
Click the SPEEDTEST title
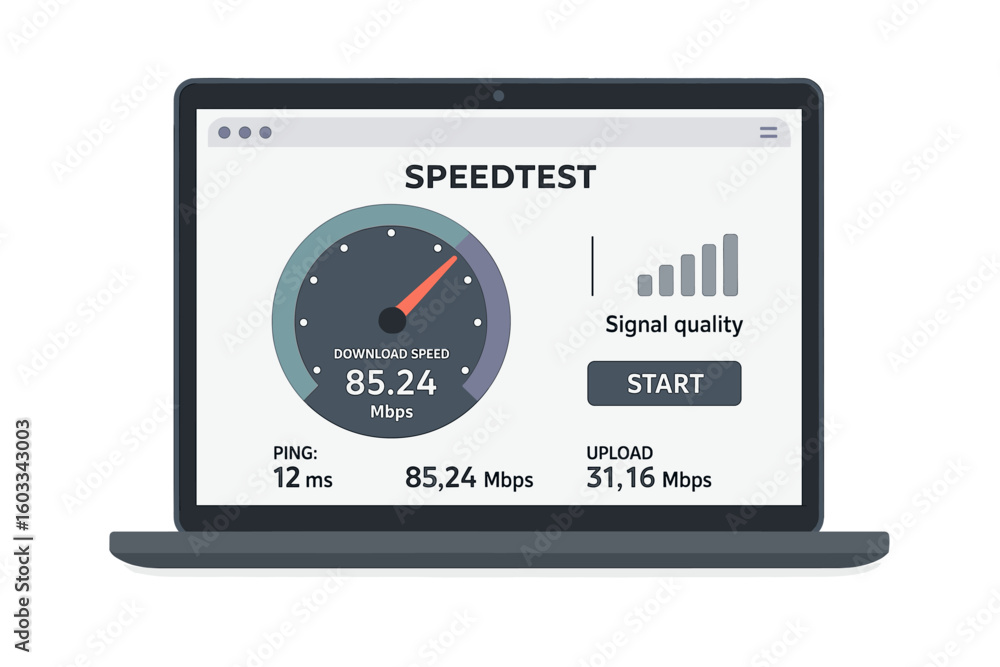pos(501,177)
